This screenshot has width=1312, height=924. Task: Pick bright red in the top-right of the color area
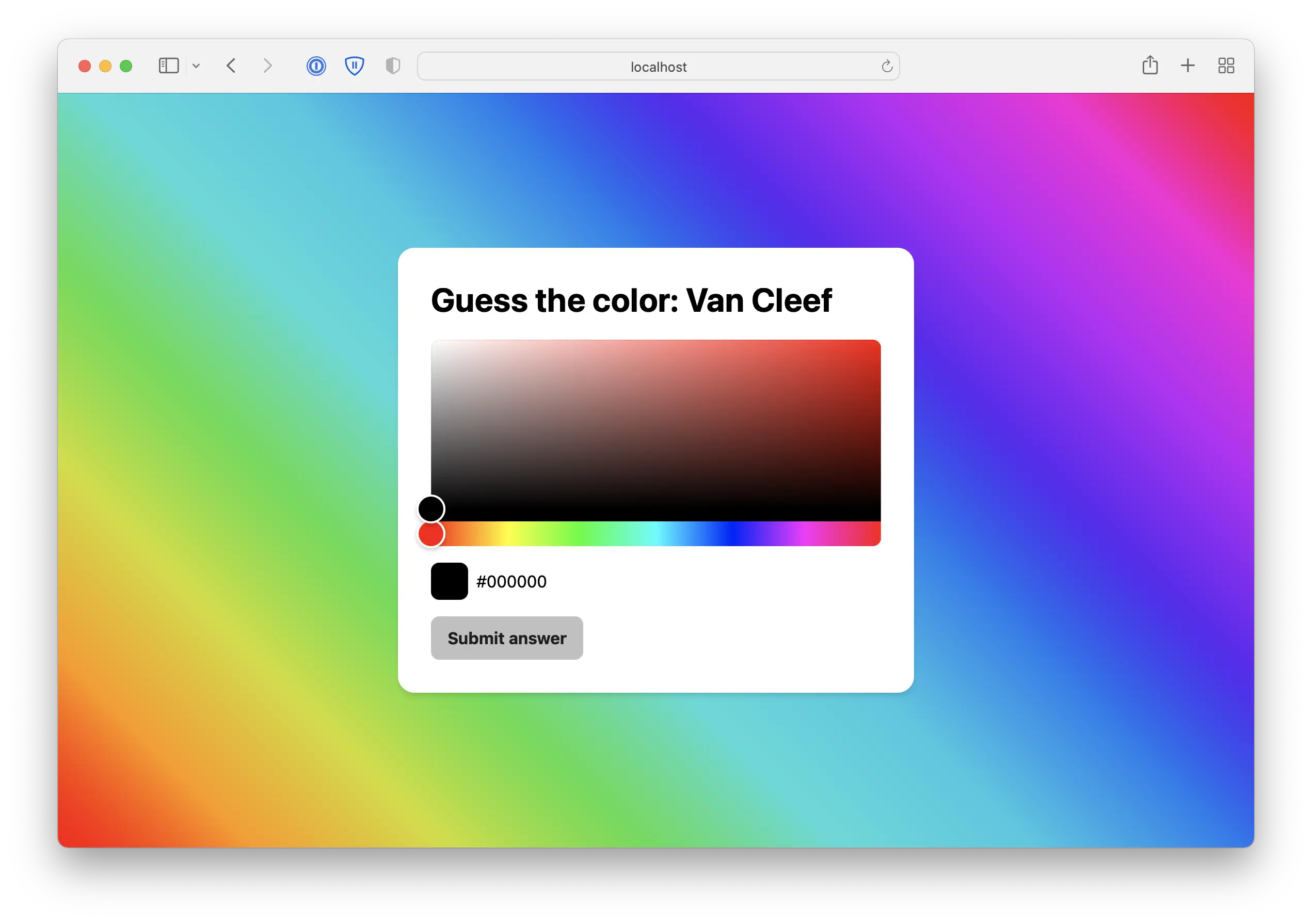click(874, 346)
